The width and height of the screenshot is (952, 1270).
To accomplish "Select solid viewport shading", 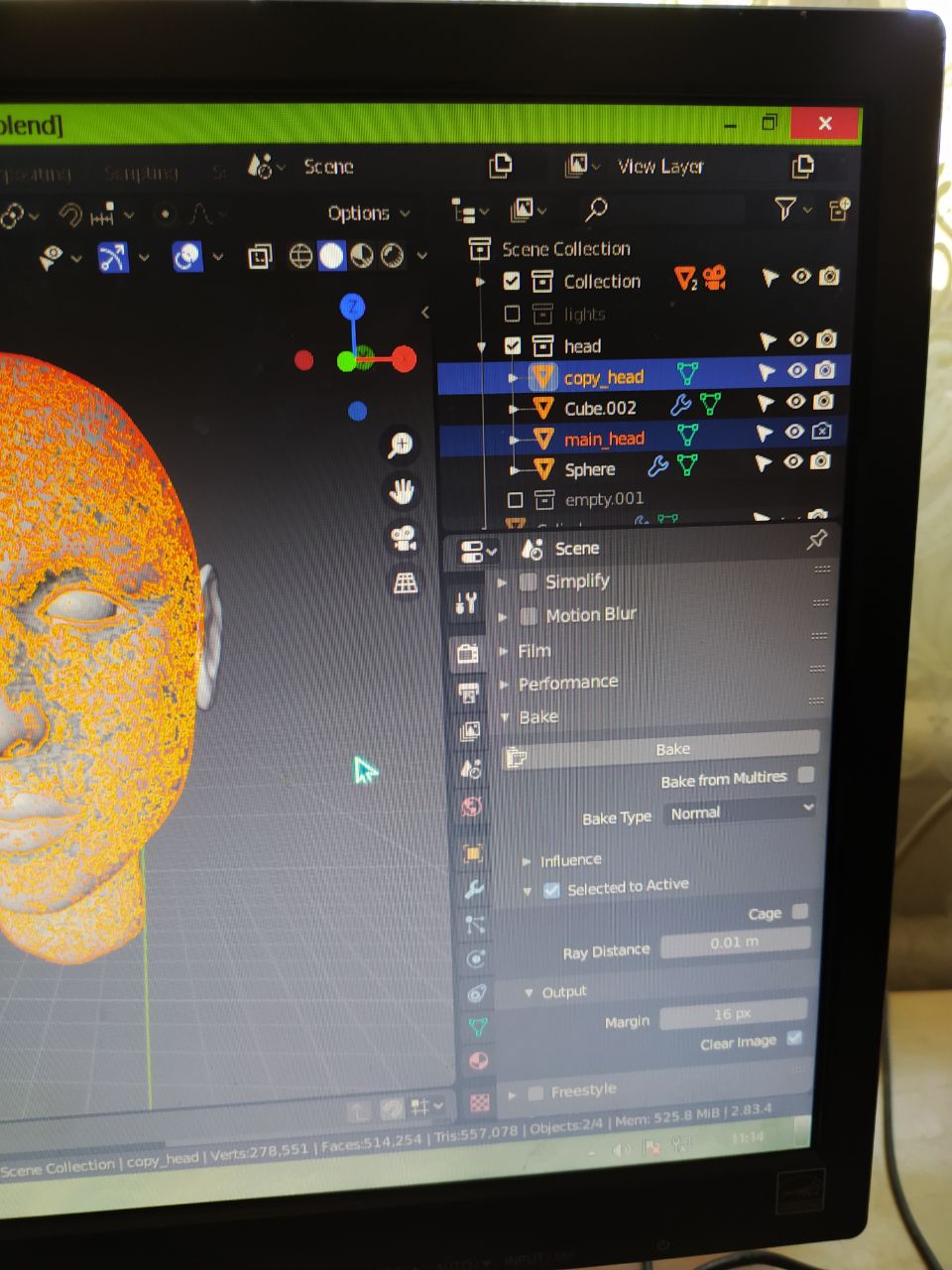I will [331, 256].
